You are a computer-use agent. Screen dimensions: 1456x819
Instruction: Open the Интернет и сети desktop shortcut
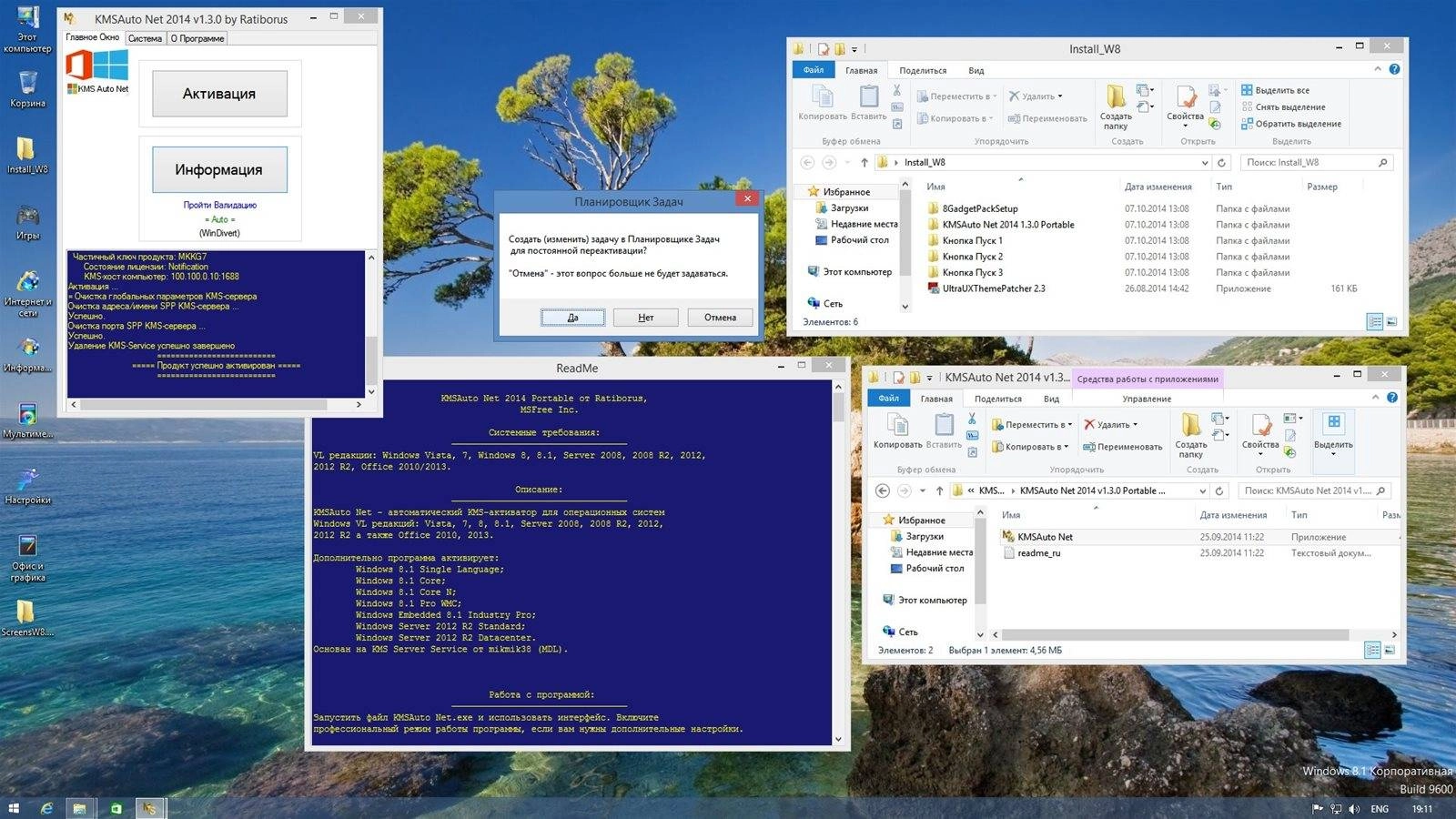tap(28, 293)
